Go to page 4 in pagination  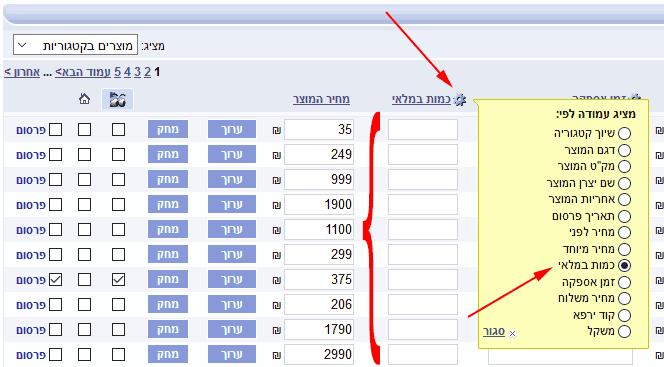click(127, 72)
